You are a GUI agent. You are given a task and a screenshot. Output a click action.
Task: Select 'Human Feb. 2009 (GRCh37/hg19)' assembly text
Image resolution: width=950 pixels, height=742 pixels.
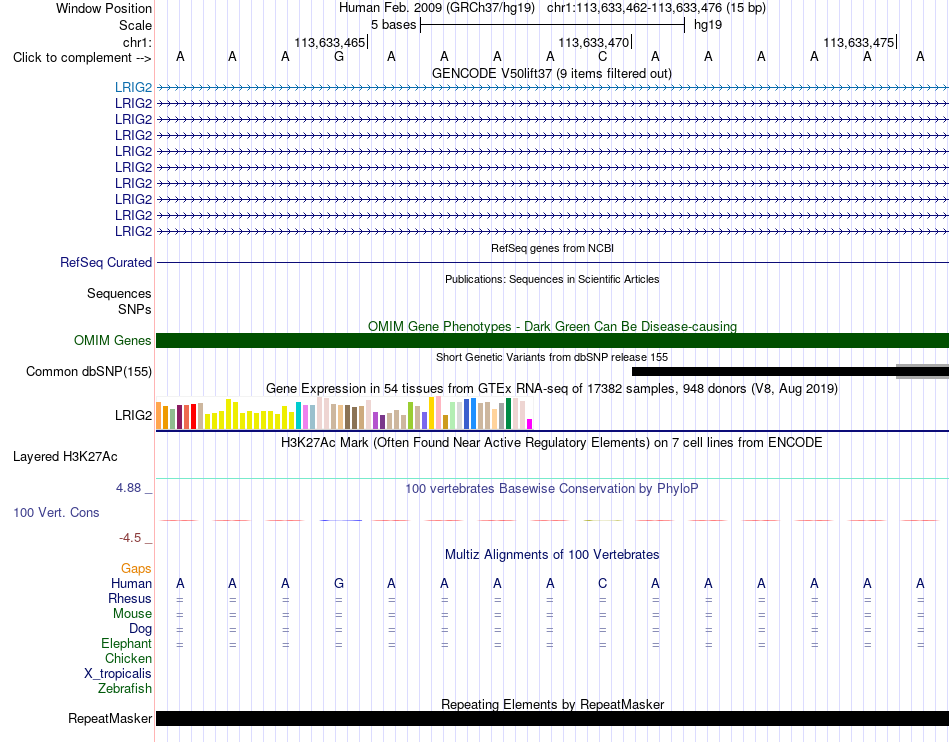[437, 8]
